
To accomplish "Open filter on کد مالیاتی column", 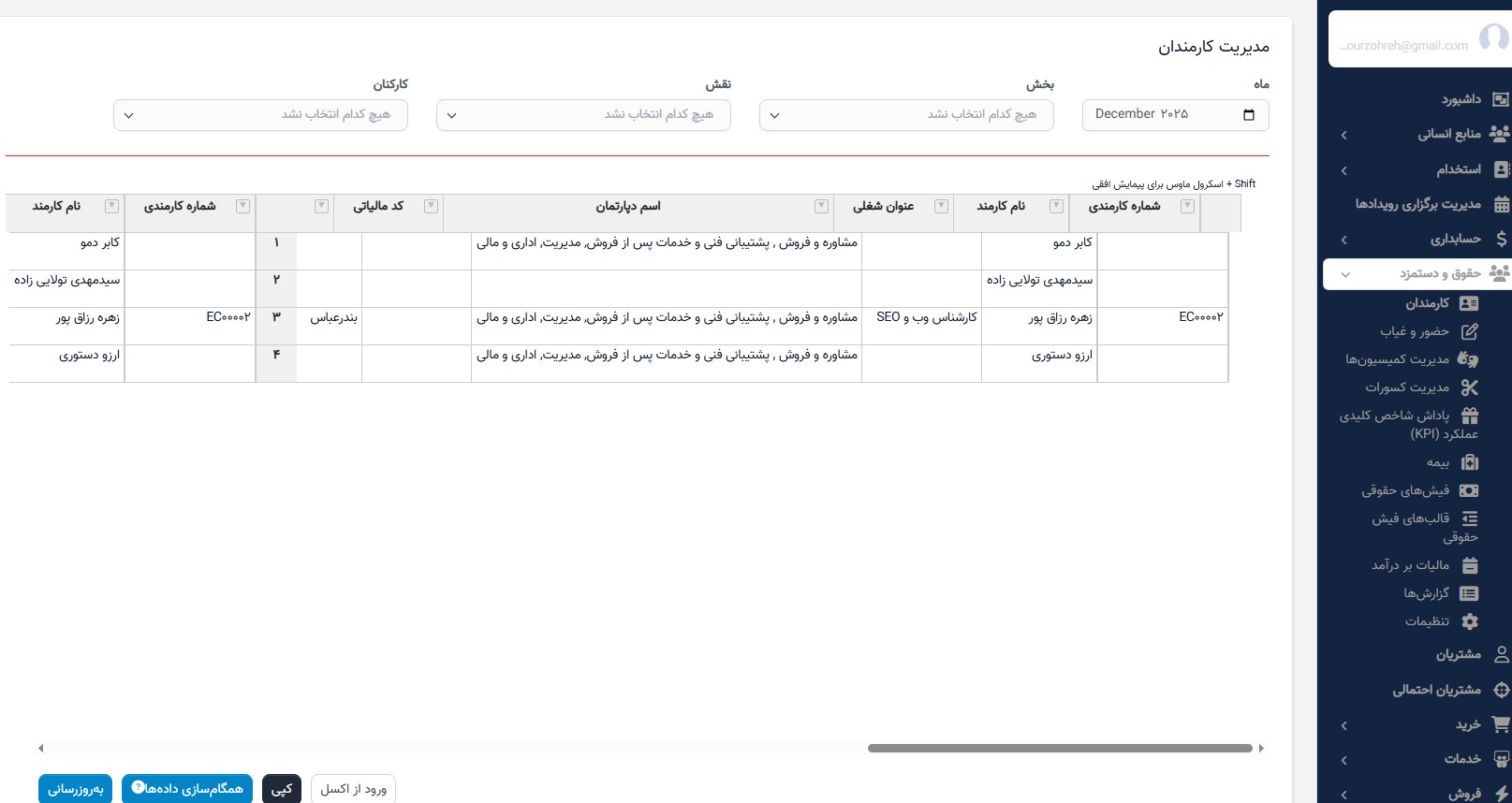I will point(431,206).
